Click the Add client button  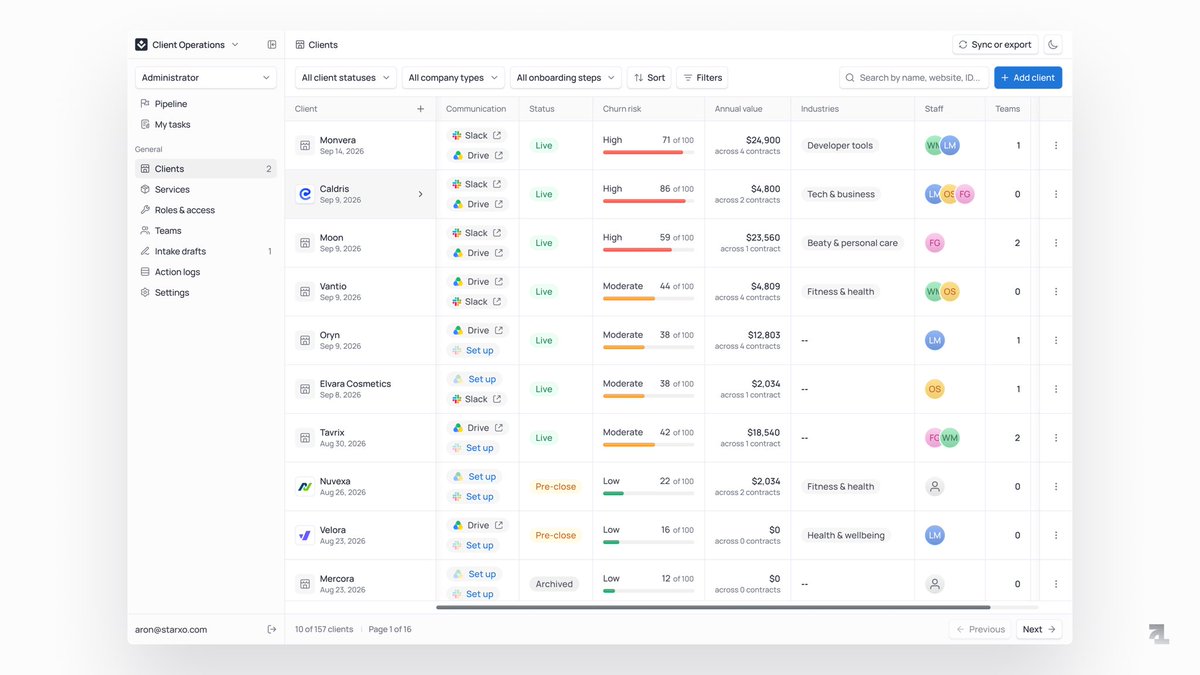(1028, 78)
